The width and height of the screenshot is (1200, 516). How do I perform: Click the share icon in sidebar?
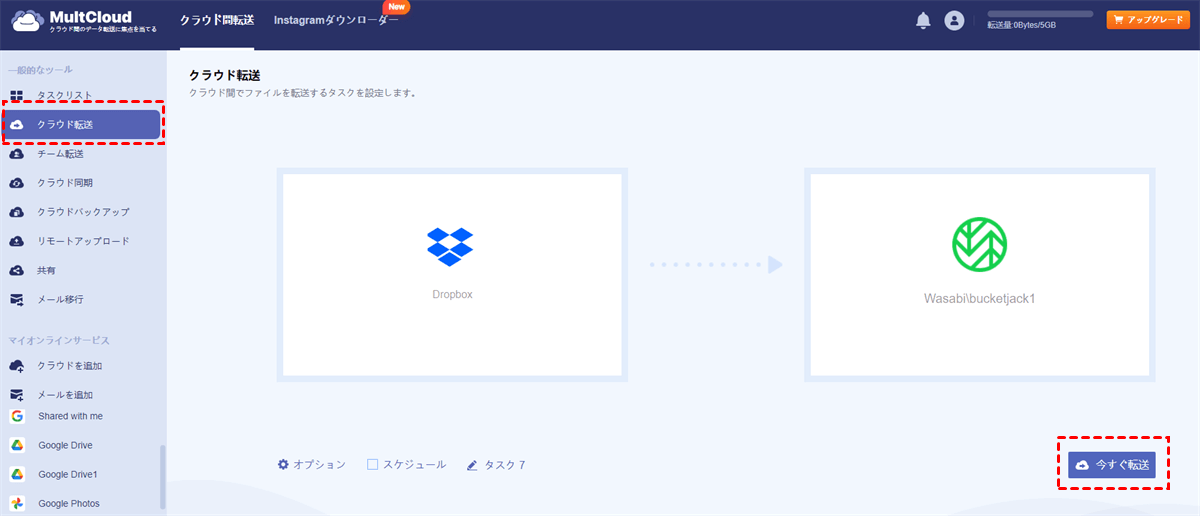(x=17, y=270)
